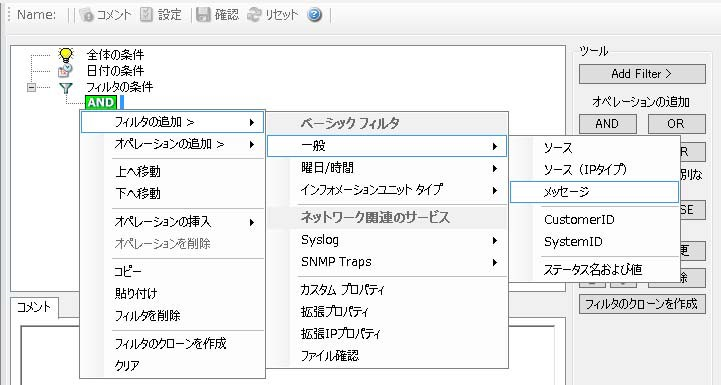The image size is (721, 385).
Task: Choose フィルタのクローンを作成 in context menu
Action: coord(172,343)
